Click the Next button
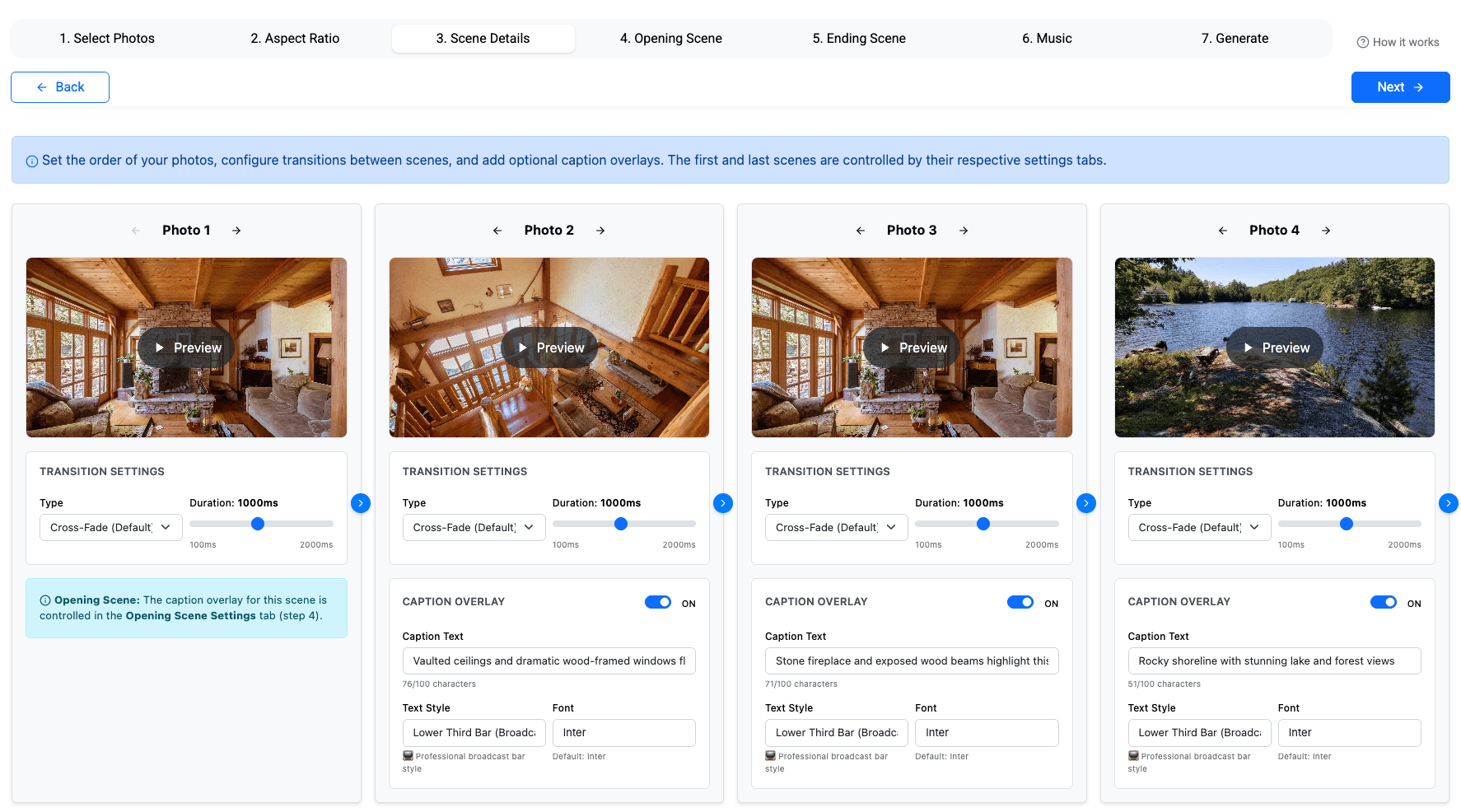 (1400, 86)
